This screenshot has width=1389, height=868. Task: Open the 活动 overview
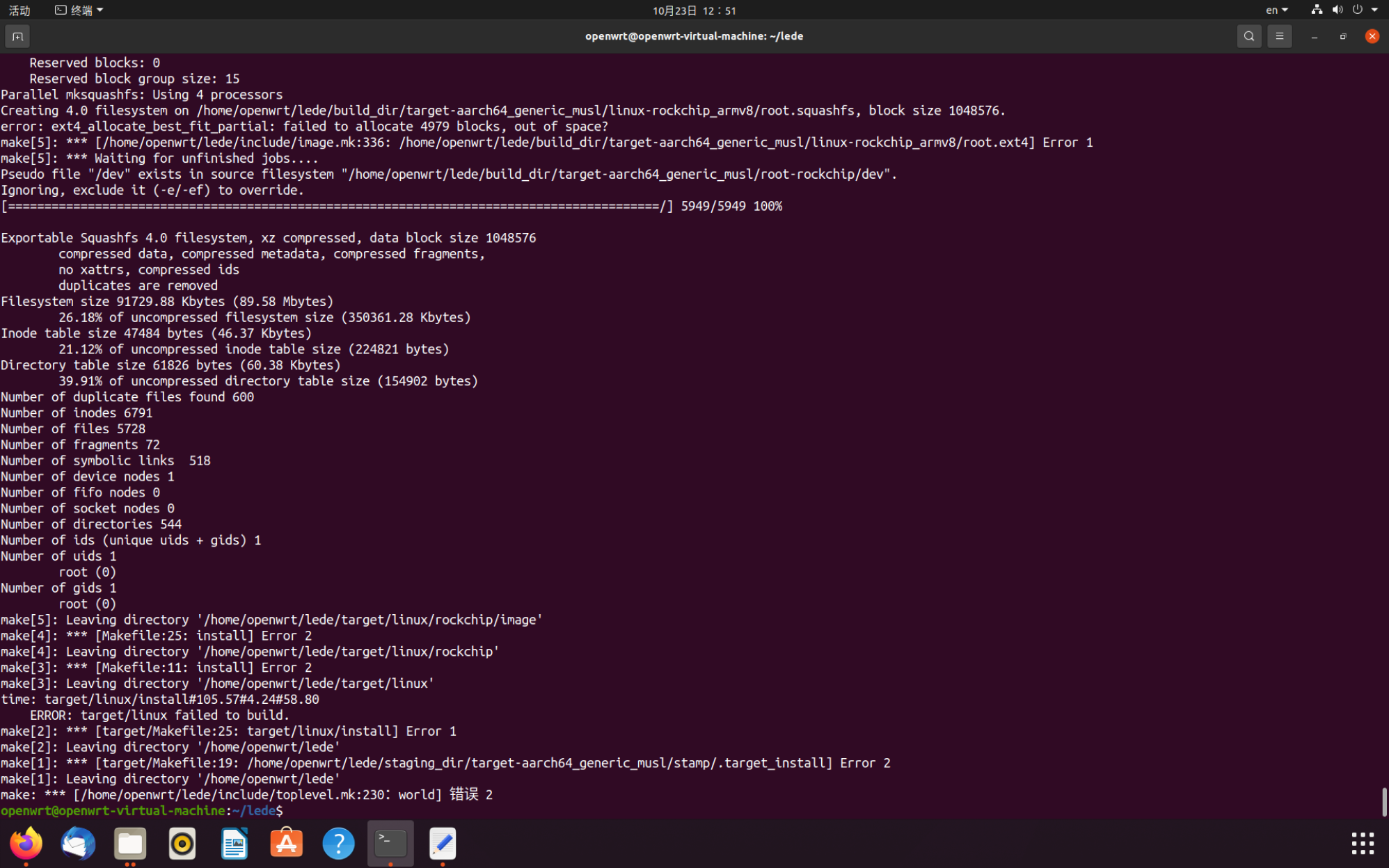coord(19,10)
